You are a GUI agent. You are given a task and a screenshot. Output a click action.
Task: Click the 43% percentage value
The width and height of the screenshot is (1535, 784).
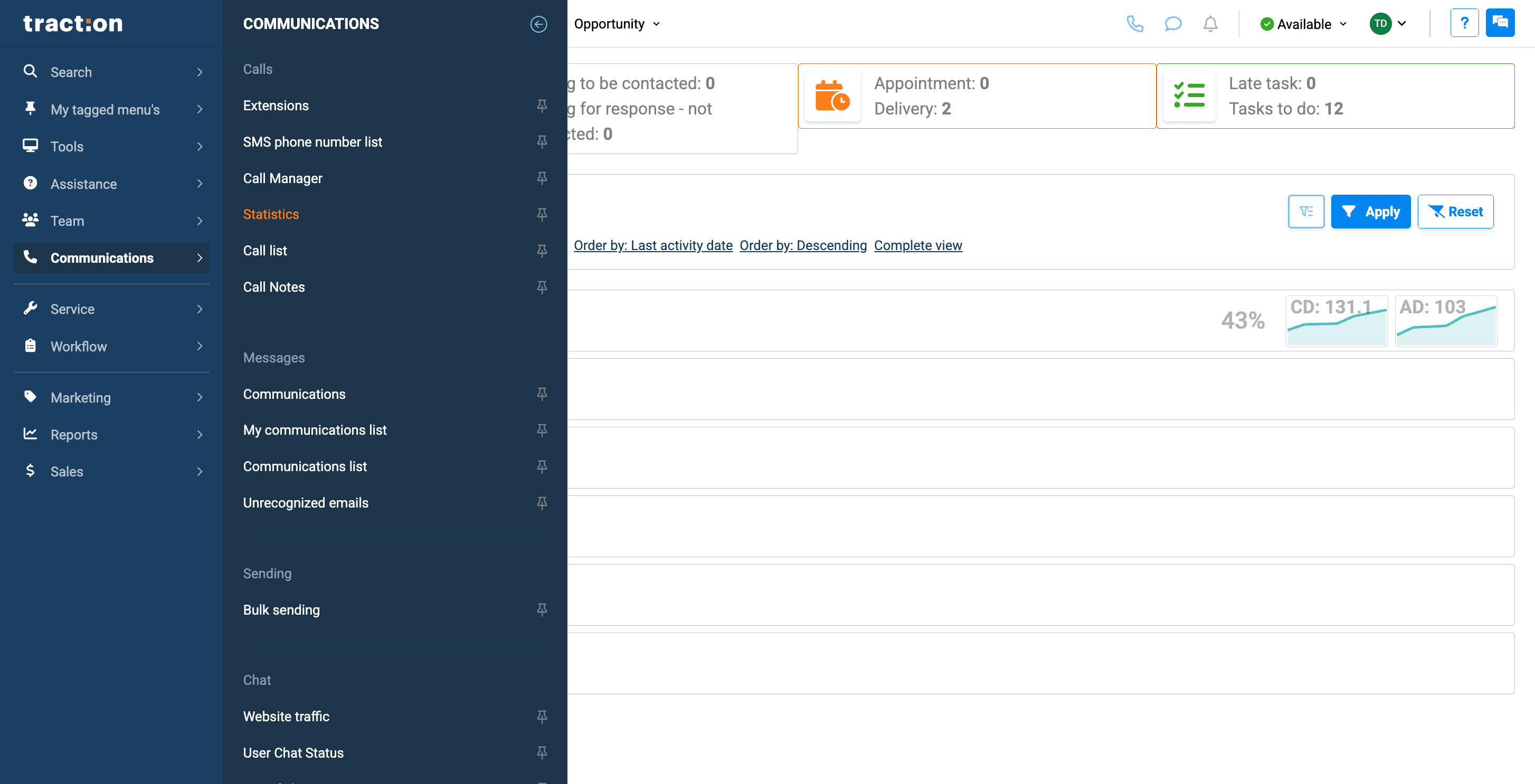click(x=1243, y=320)
